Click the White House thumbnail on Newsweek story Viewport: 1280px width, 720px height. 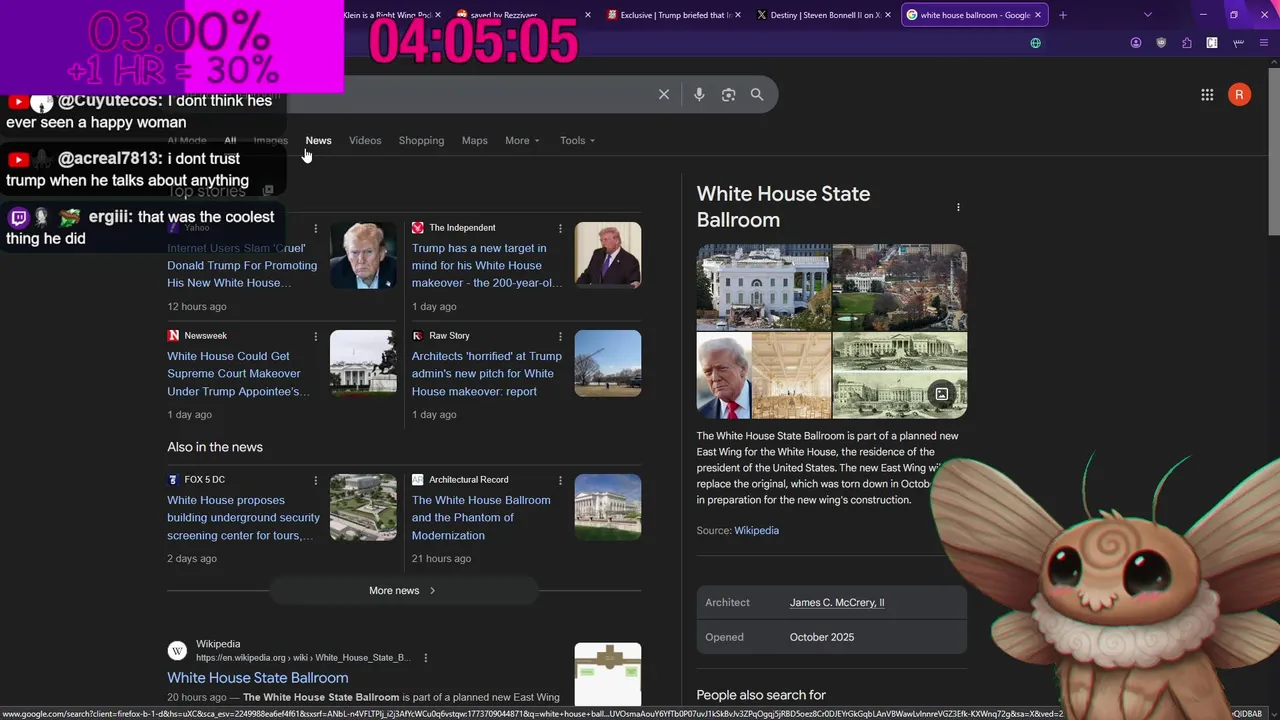point(363,363)
